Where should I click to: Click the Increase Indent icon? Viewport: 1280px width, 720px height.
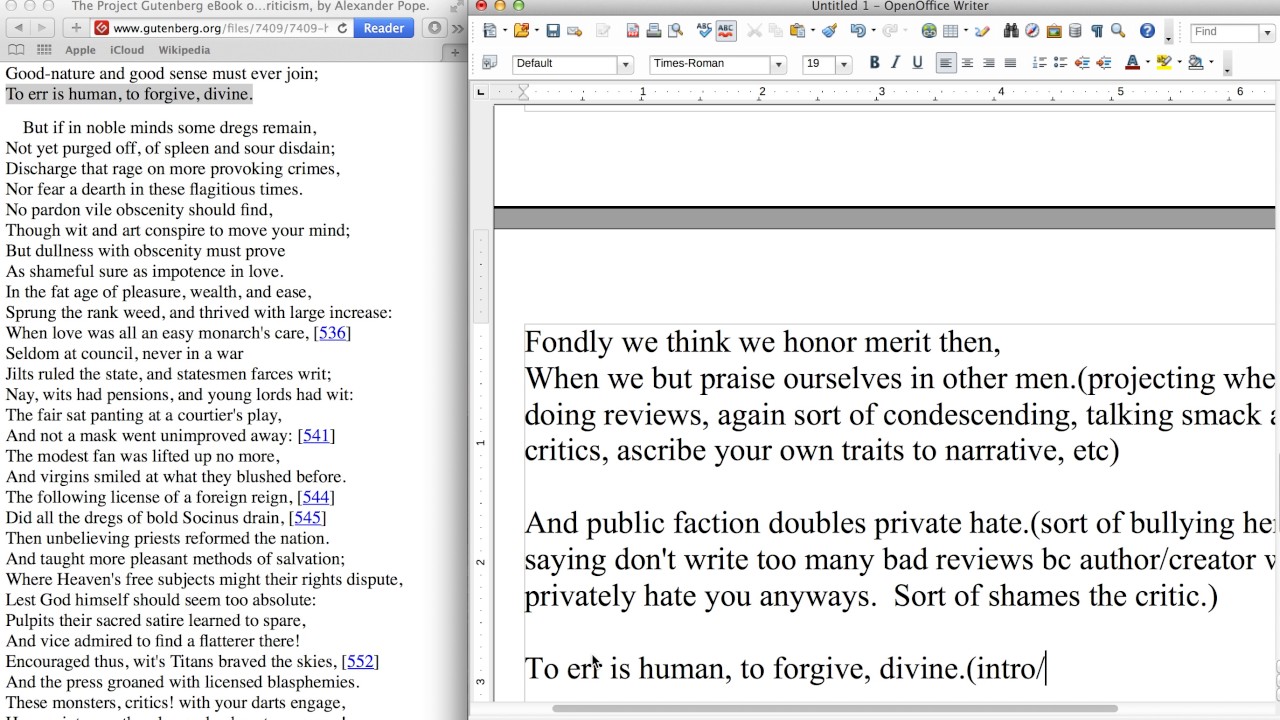click(x=1103, y=63)
